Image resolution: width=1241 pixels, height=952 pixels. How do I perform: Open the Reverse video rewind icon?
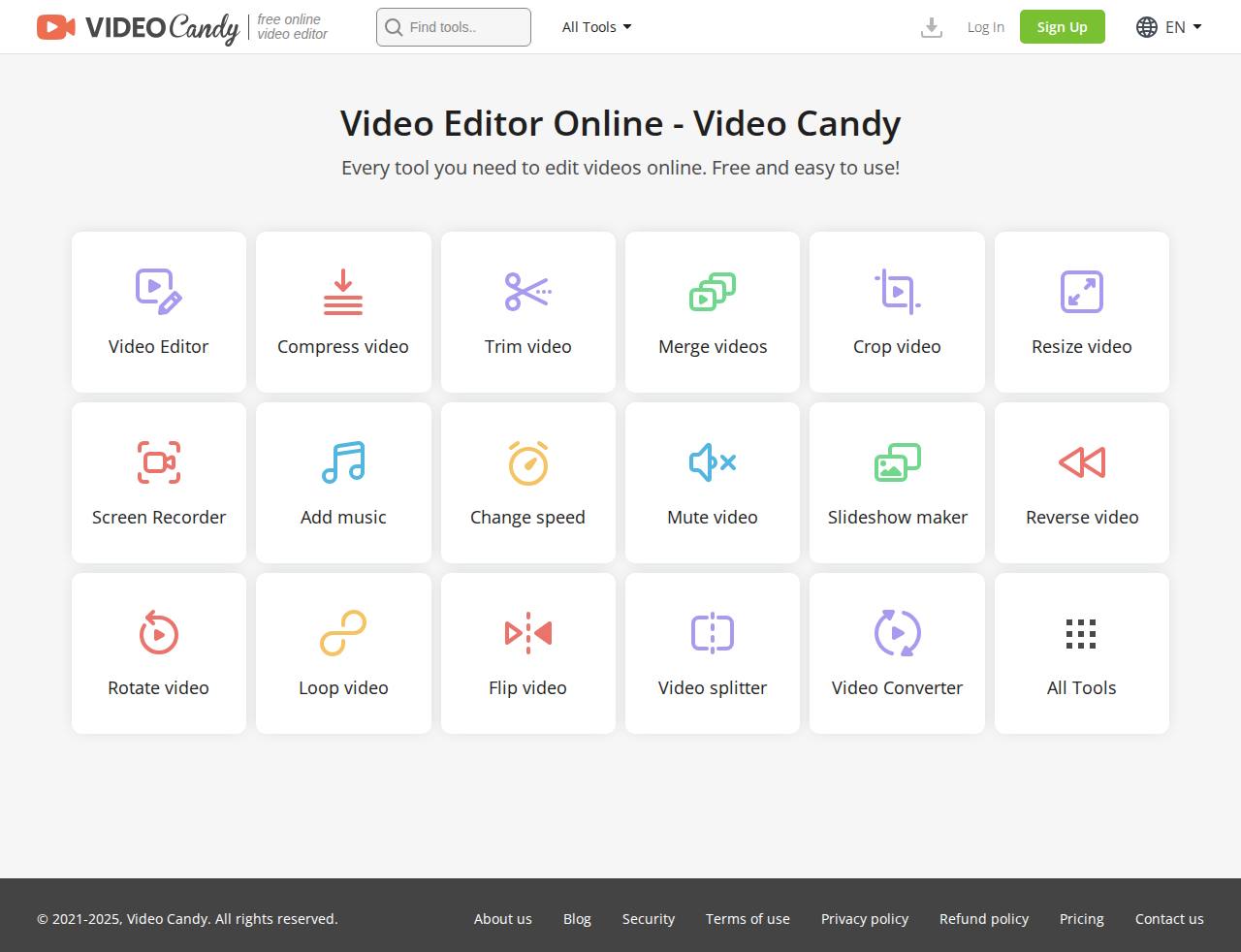click(x=1081, y=462)
